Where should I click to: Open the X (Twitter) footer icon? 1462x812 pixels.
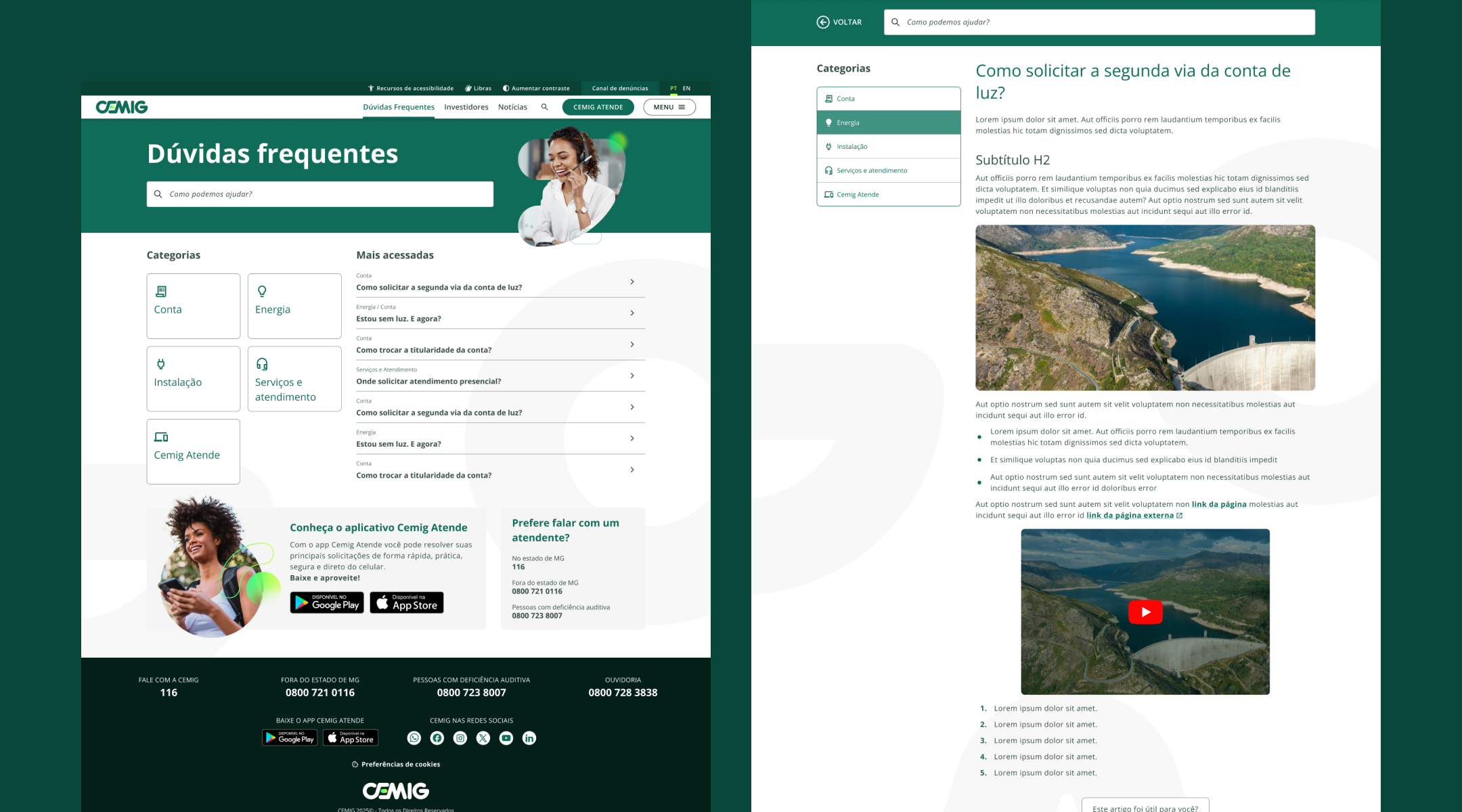483,738
